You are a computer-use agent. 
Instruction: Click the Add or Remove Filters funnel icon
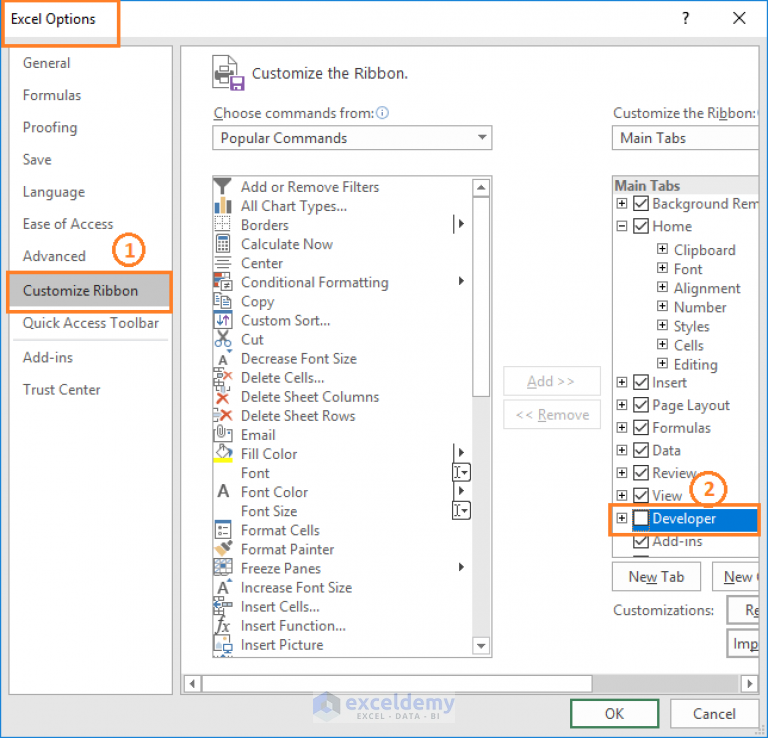coord(222,187)
